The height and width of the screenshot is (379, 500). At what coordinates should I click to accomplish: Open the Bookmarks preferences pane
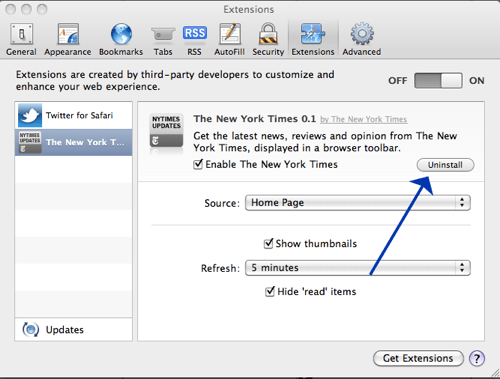tap(121, 39)
